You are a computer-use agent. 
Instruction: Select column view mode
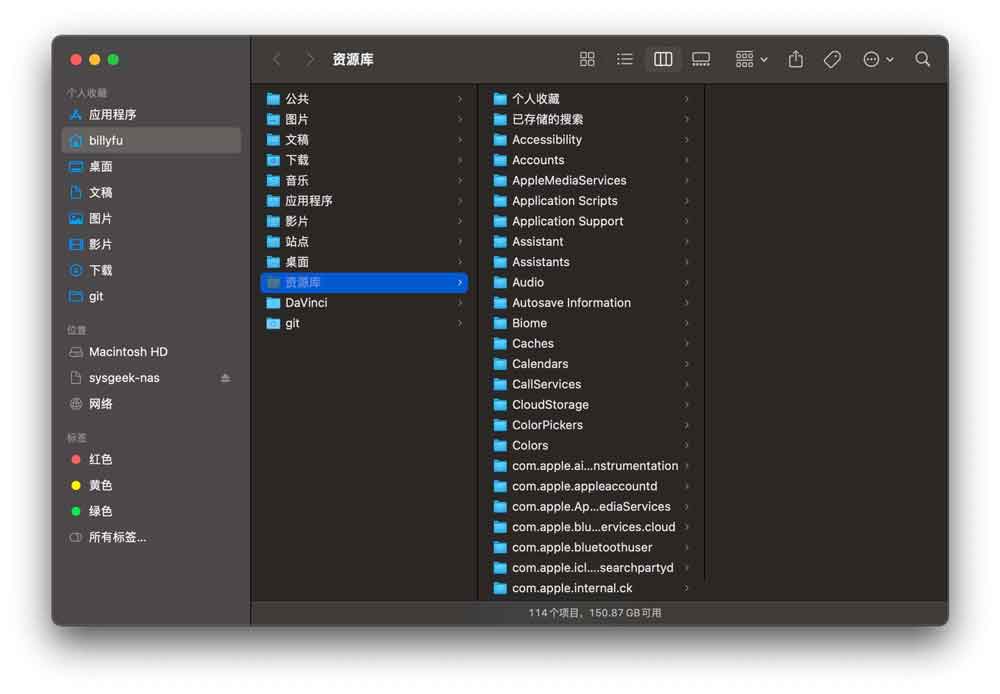[663, 60]
